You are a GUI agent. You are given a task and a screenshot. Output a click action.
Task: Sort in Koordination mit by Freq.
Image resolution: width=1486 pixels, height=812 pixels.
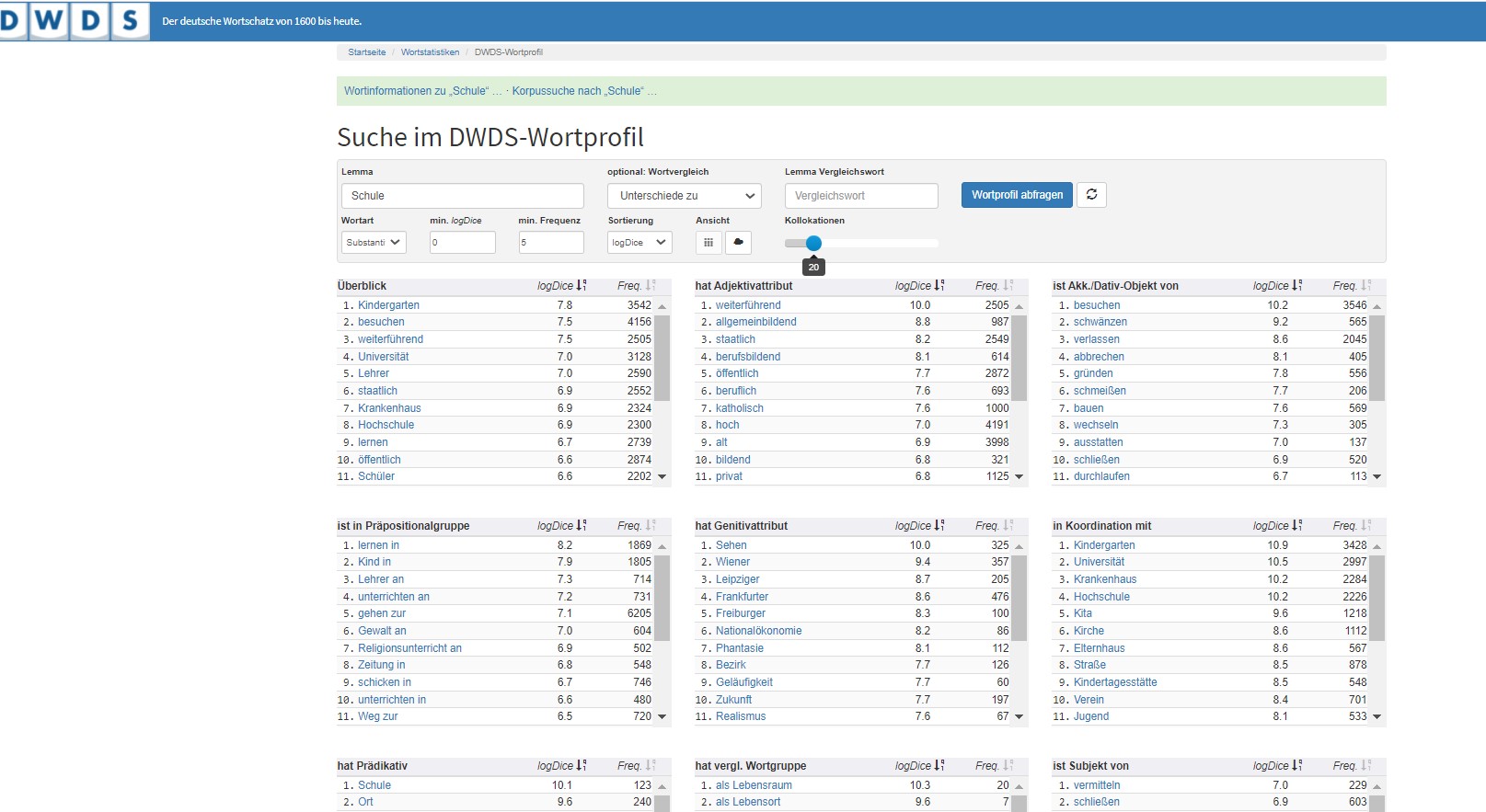[x=1353, y=526]
